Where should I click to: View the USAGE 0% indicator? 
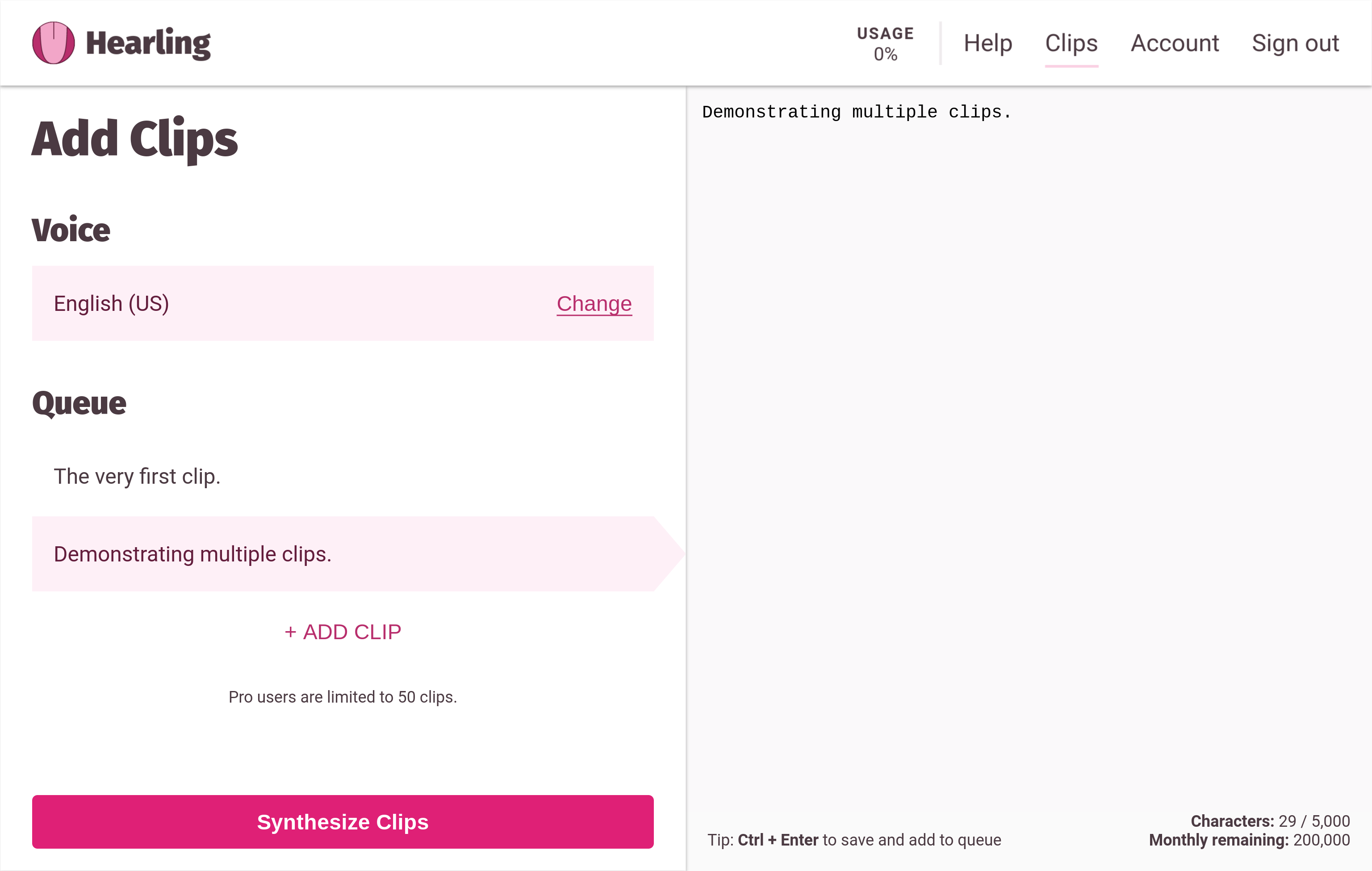click(x=885, y=43)
